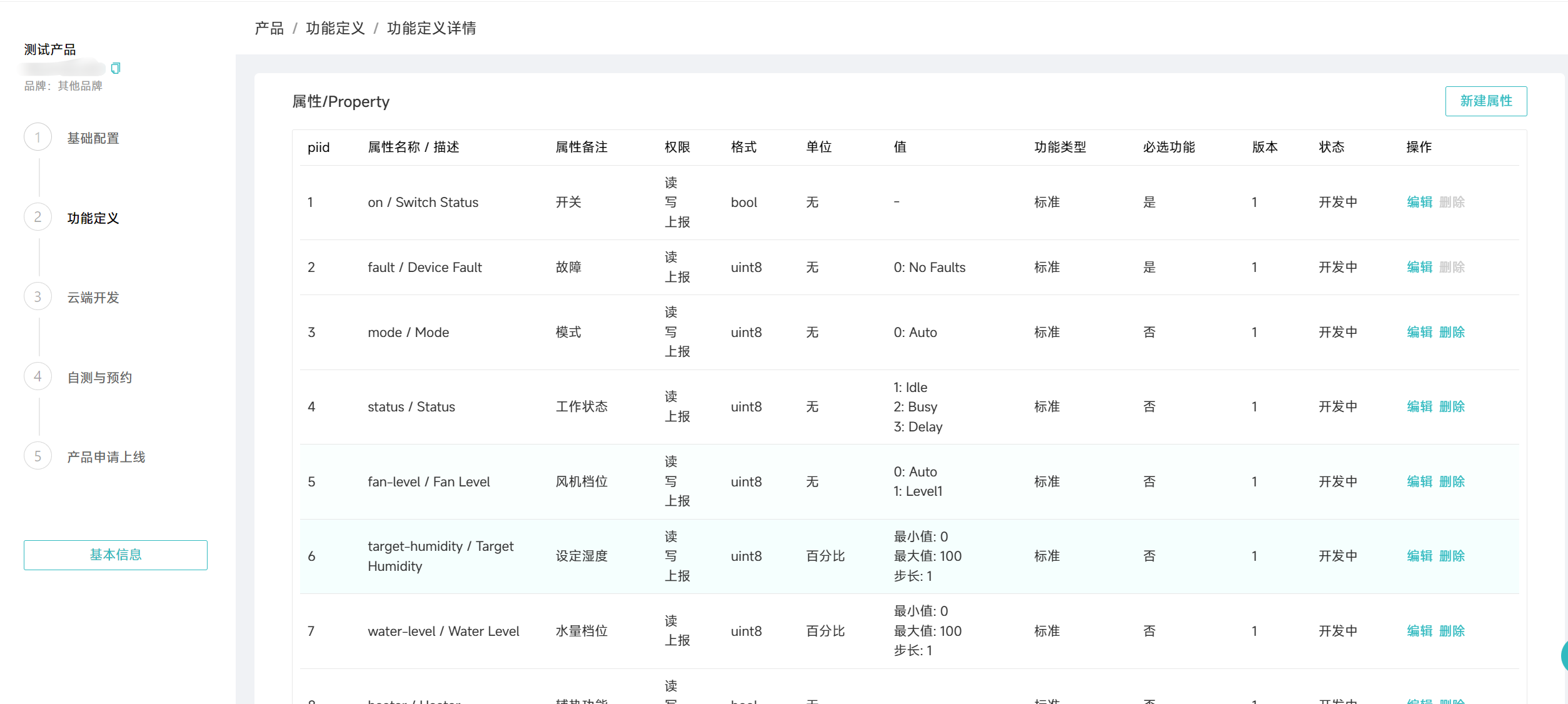Click the 权限 column header
This screenshot has height=704, width=1568.
click(677, 147)
